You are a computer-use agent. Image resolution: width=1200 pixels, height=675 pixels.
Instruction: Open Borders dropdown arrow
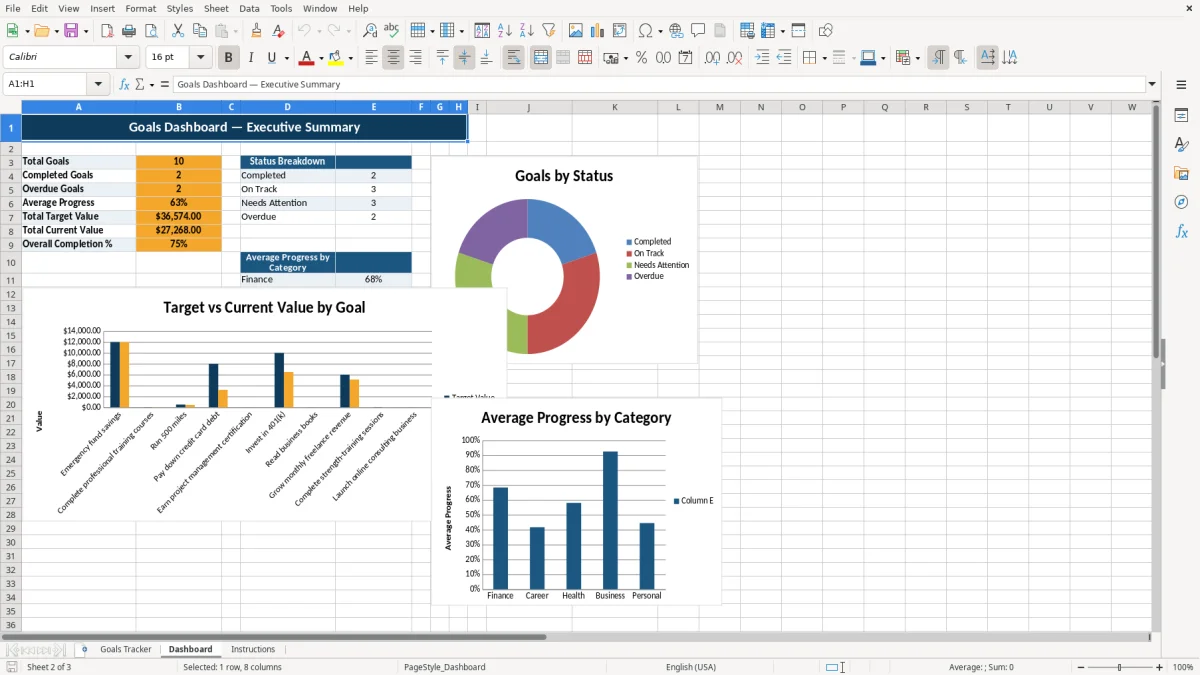pyautogui.click(x=823, y=58)
